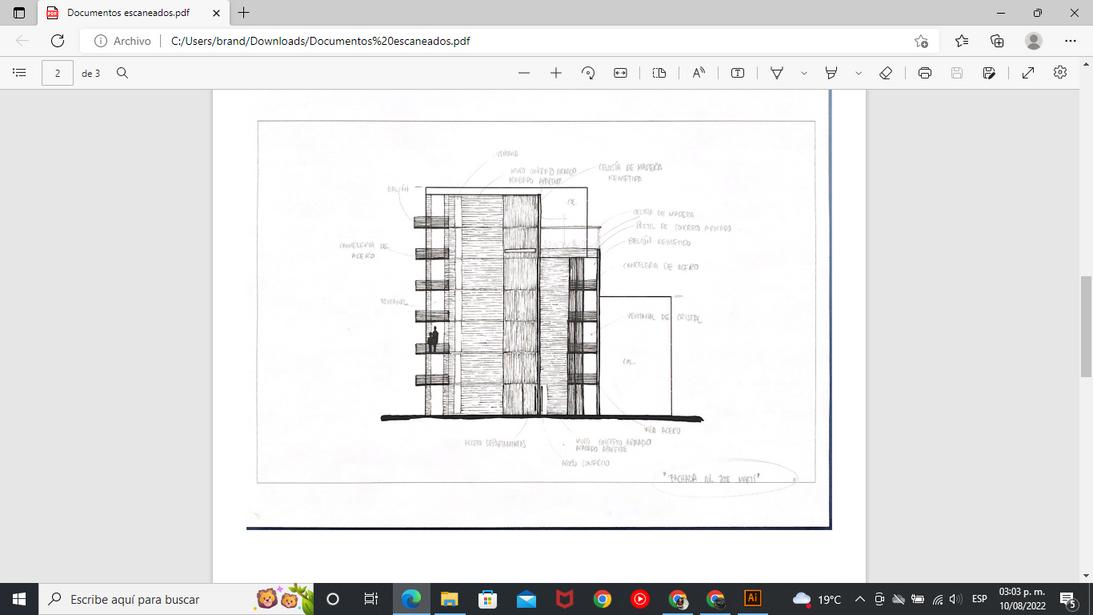1093x615 pixels.
Task: Toggle the page view layout button
Action: coord(659,73)
